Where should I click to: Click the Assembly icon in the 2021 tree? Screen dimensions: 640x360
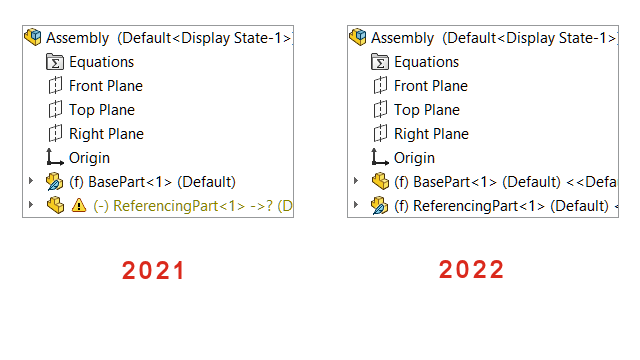(x=33, y=37)
